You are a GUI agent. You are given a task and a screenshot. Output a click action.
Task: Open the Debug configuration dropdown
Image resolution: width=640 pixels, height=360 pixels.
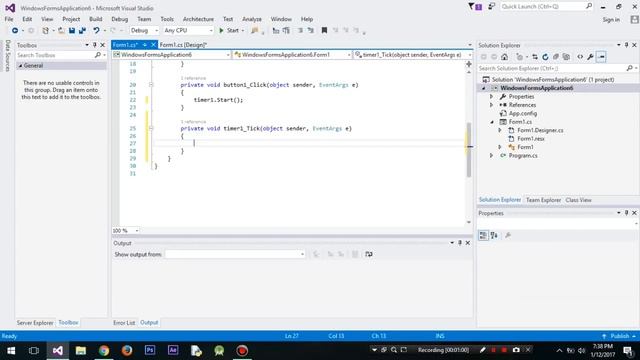[x=144, y=31]
